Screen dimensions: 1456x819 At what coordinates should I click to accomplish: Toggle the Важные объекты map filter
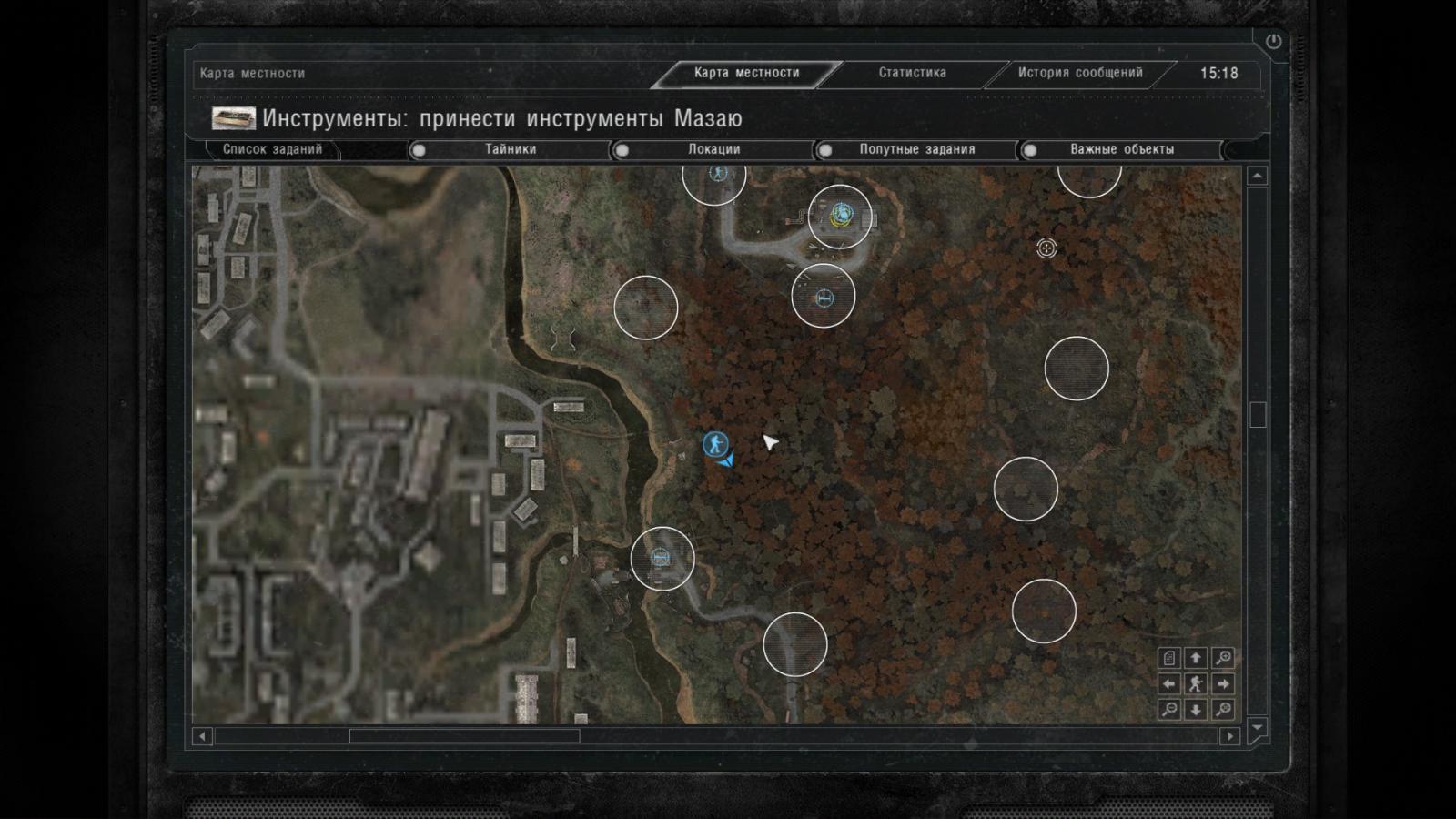point(1121,149)
